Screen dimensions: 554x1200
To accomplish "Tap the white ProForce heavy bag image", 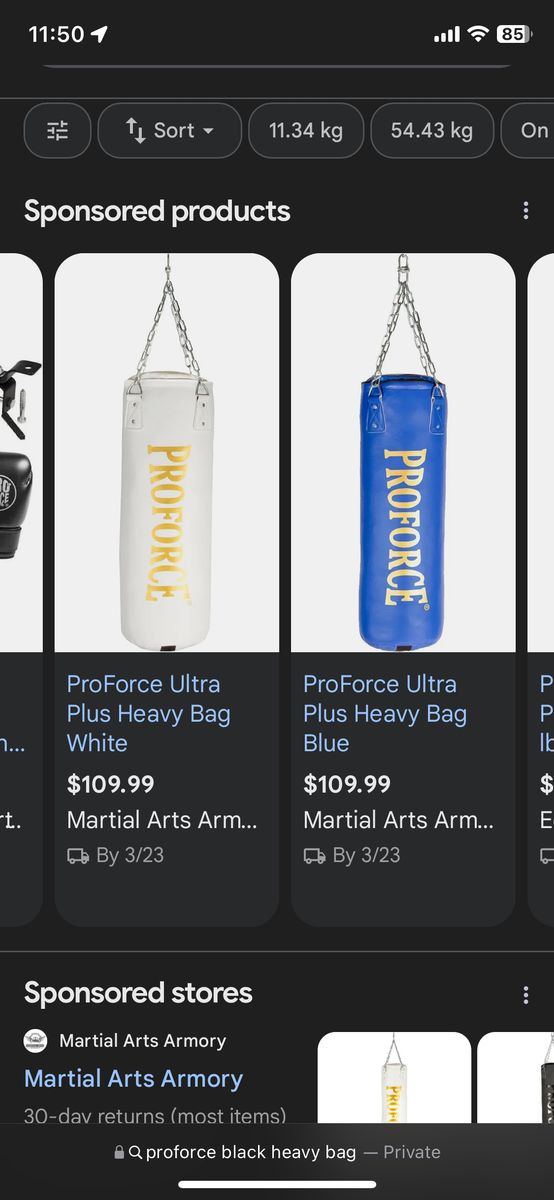I will click(167, 453).
